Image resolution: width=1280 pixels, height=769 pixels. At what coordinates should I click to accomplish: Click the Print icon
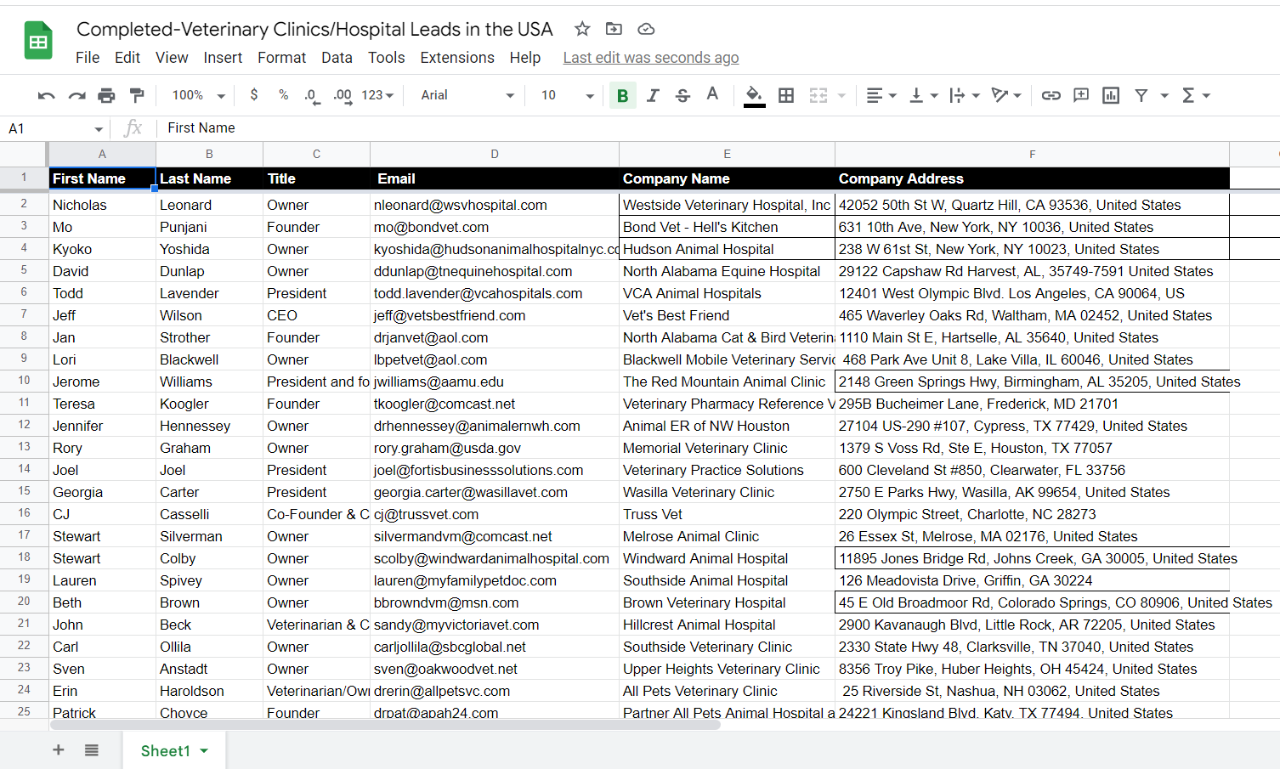point(108,95)
